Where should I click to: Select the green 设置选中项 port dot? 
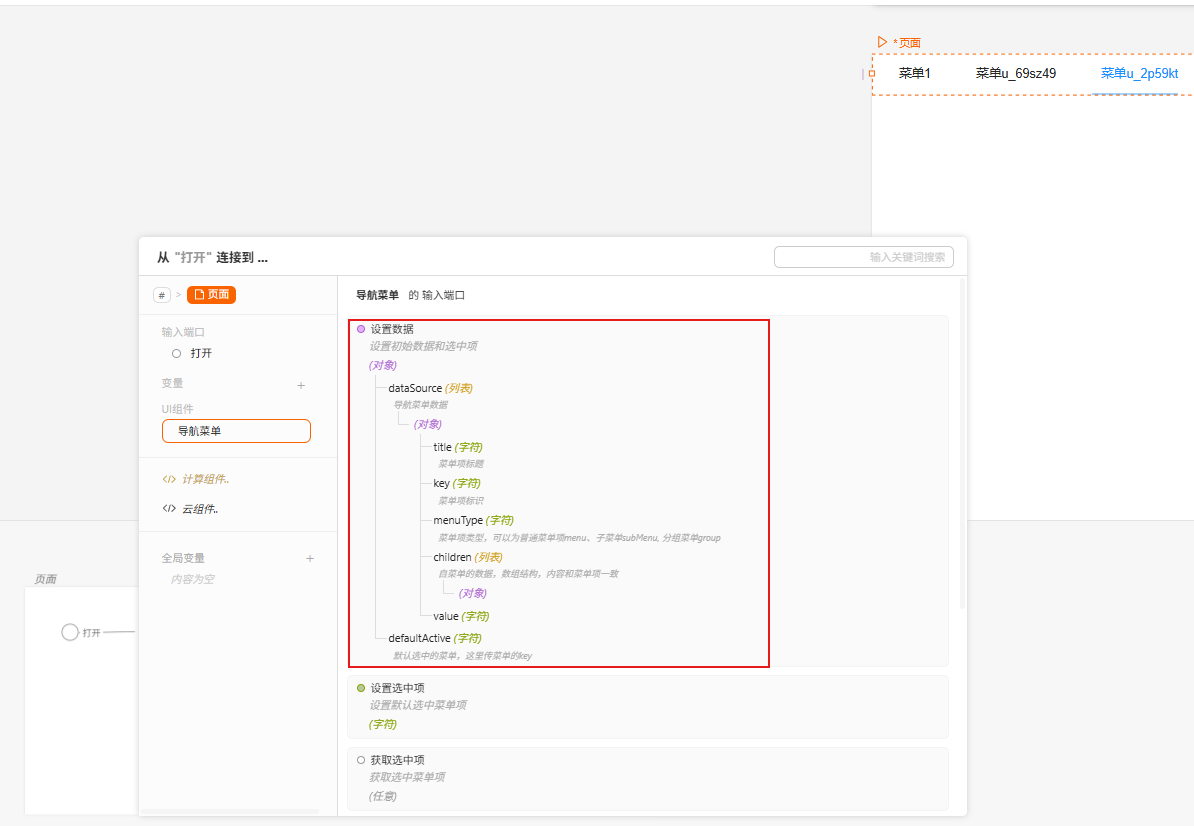(x=361, y=688)
